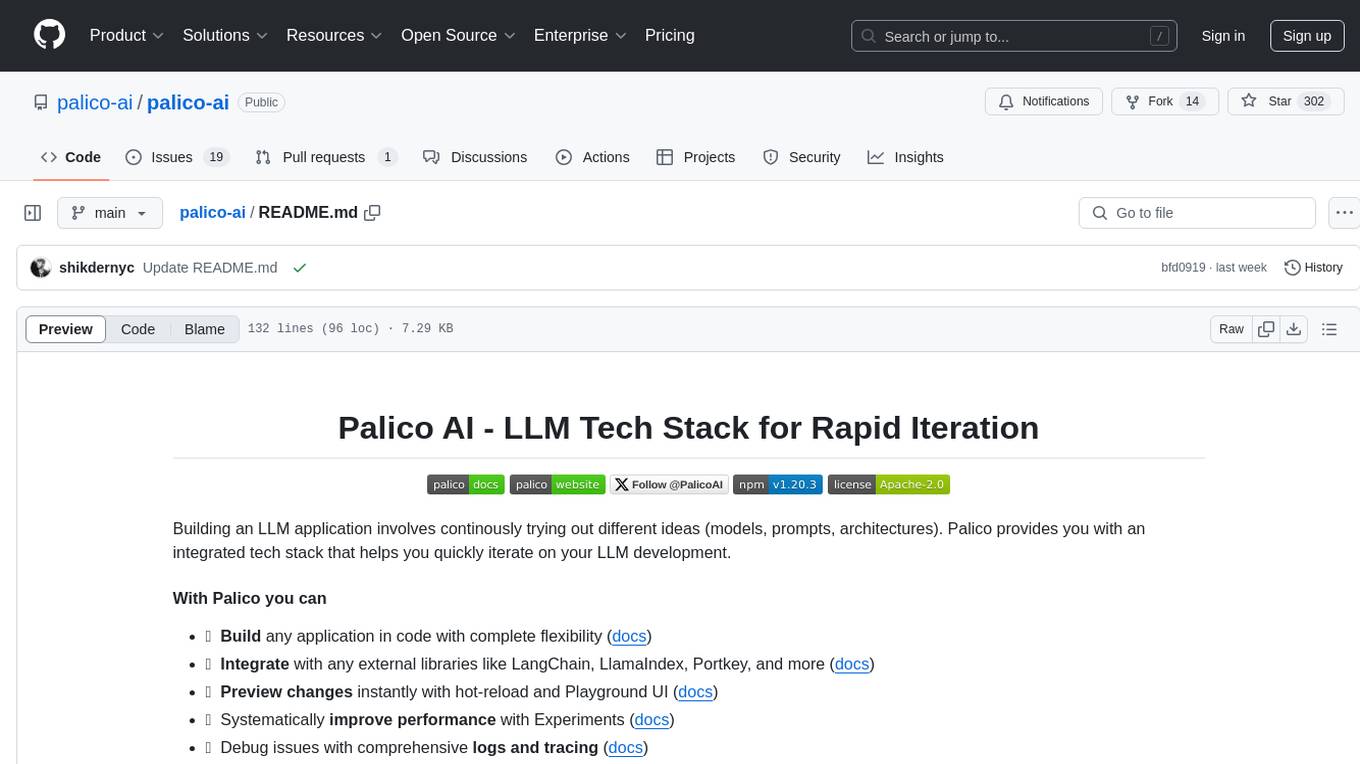Screen dimensions: 1360x764
Task: Open the Discussions tab
Action: [475, 157]
